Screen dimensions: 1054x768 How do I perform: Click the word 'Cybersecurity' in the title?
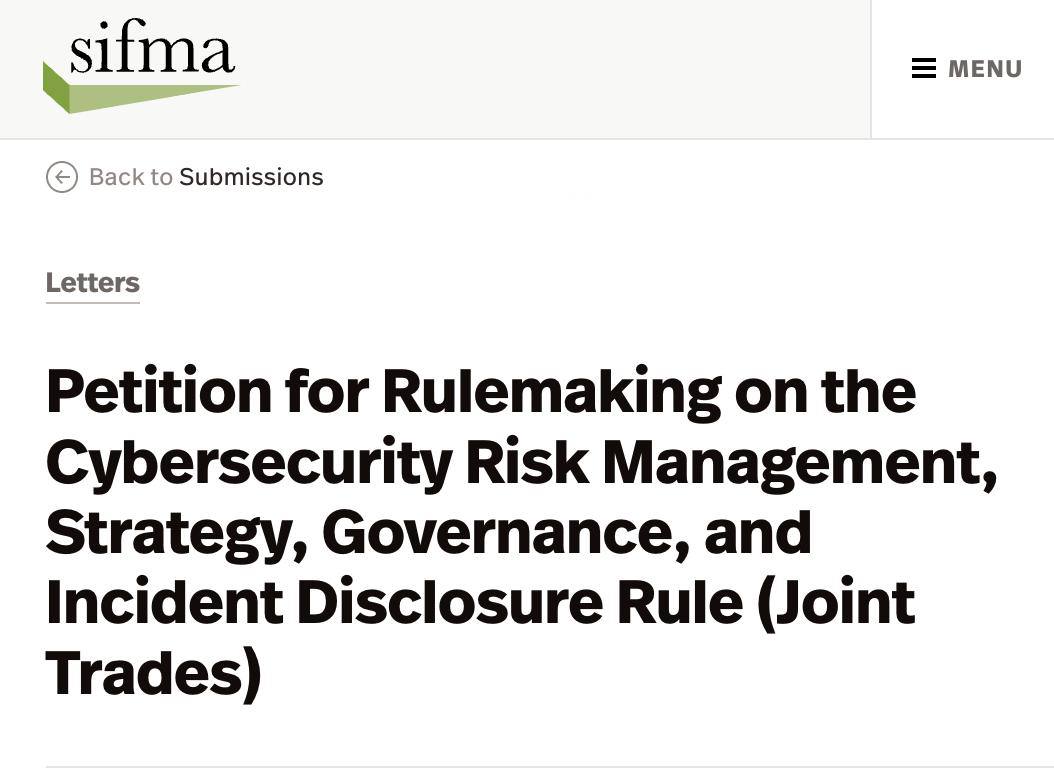pyautogui.click(x=249, y=464)
